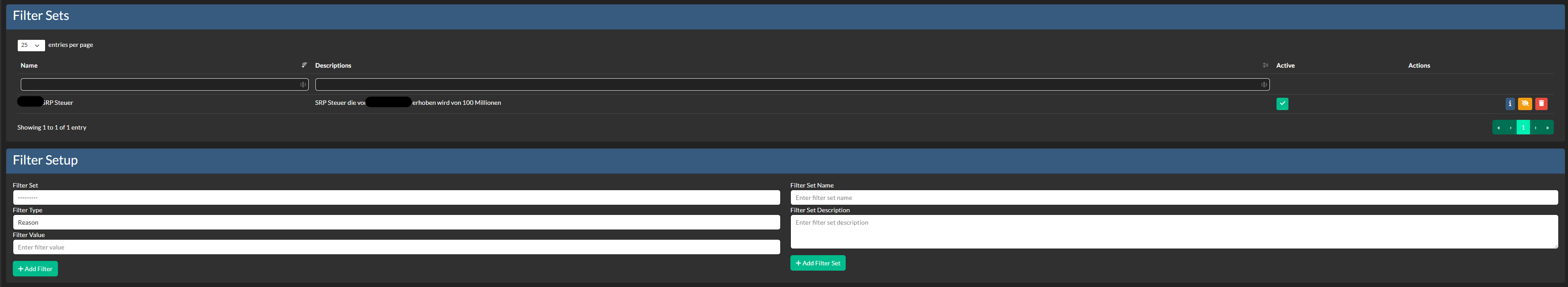Click the Add Filter button
This screenshot has width=1568, height=287.
pos(35,269)
